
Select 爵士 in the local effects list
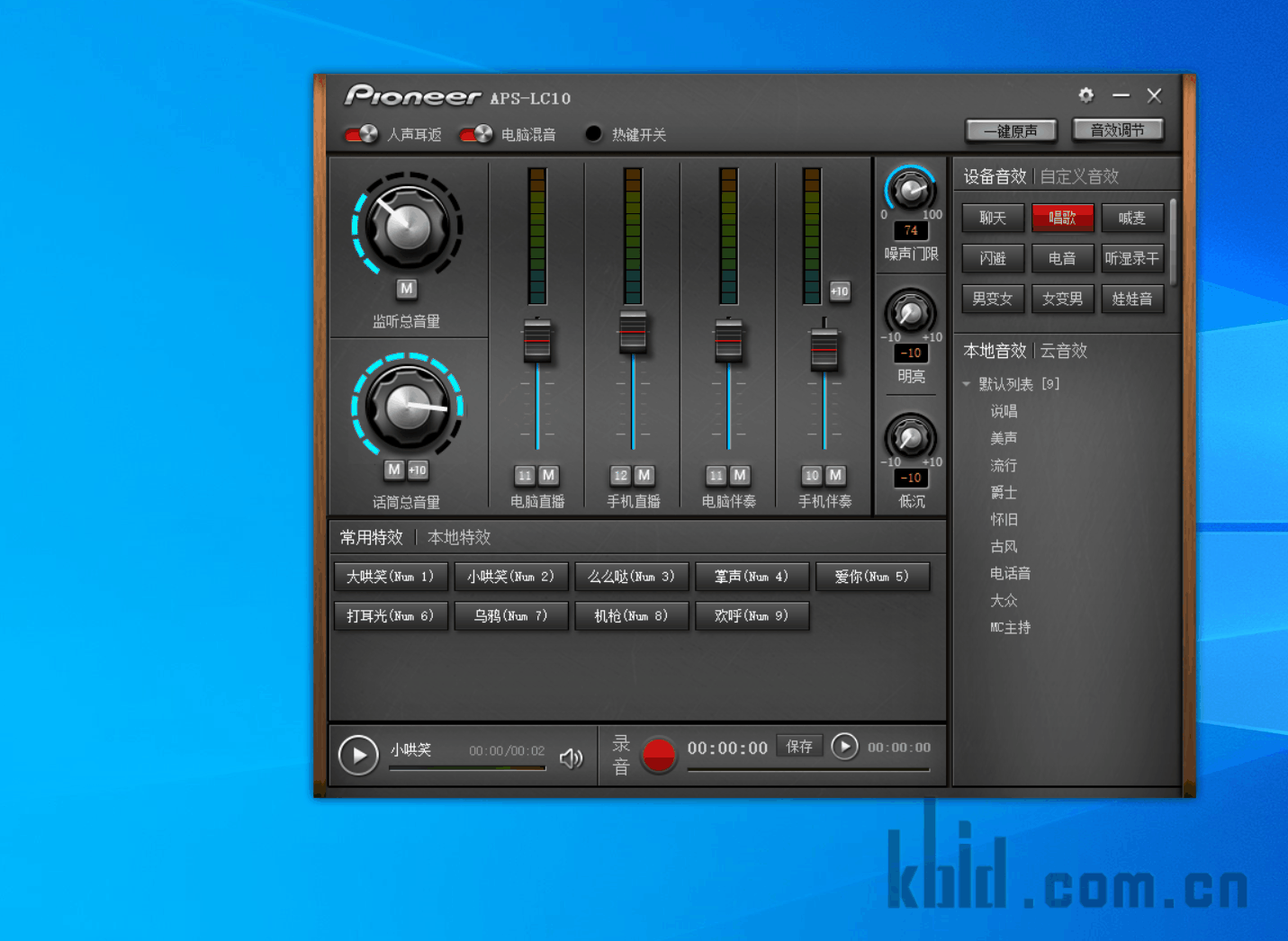coord(1004,492)
